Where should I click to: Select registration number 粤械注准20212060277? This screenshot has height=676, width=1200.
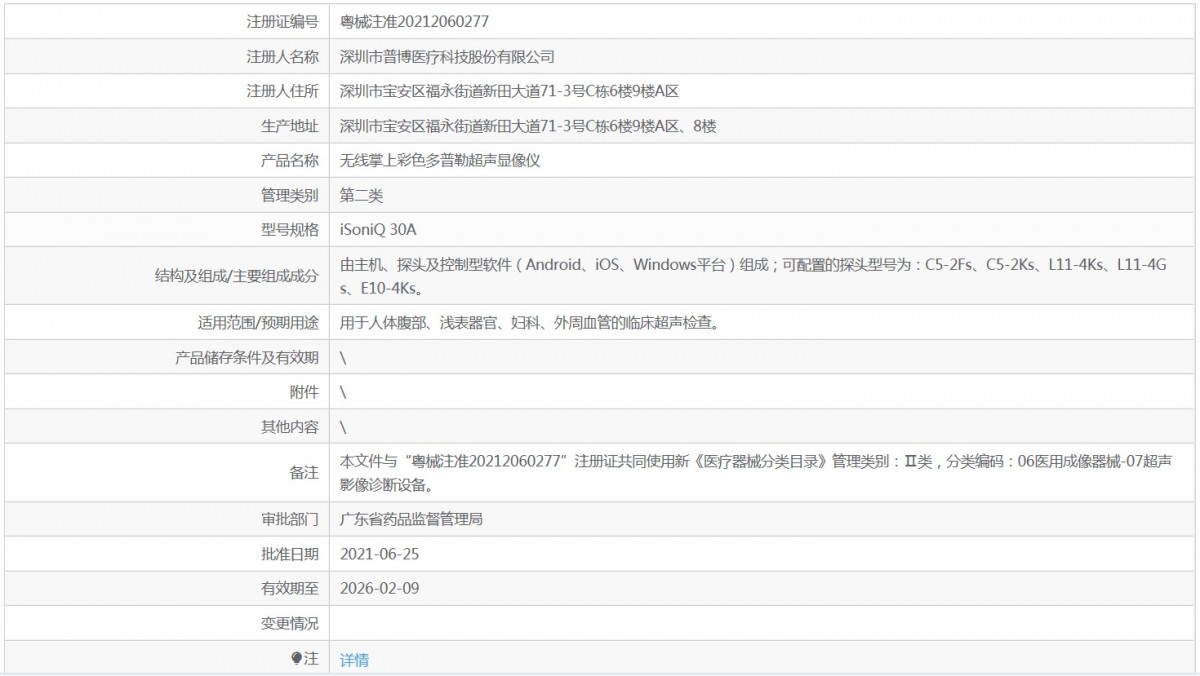[414, 21]
